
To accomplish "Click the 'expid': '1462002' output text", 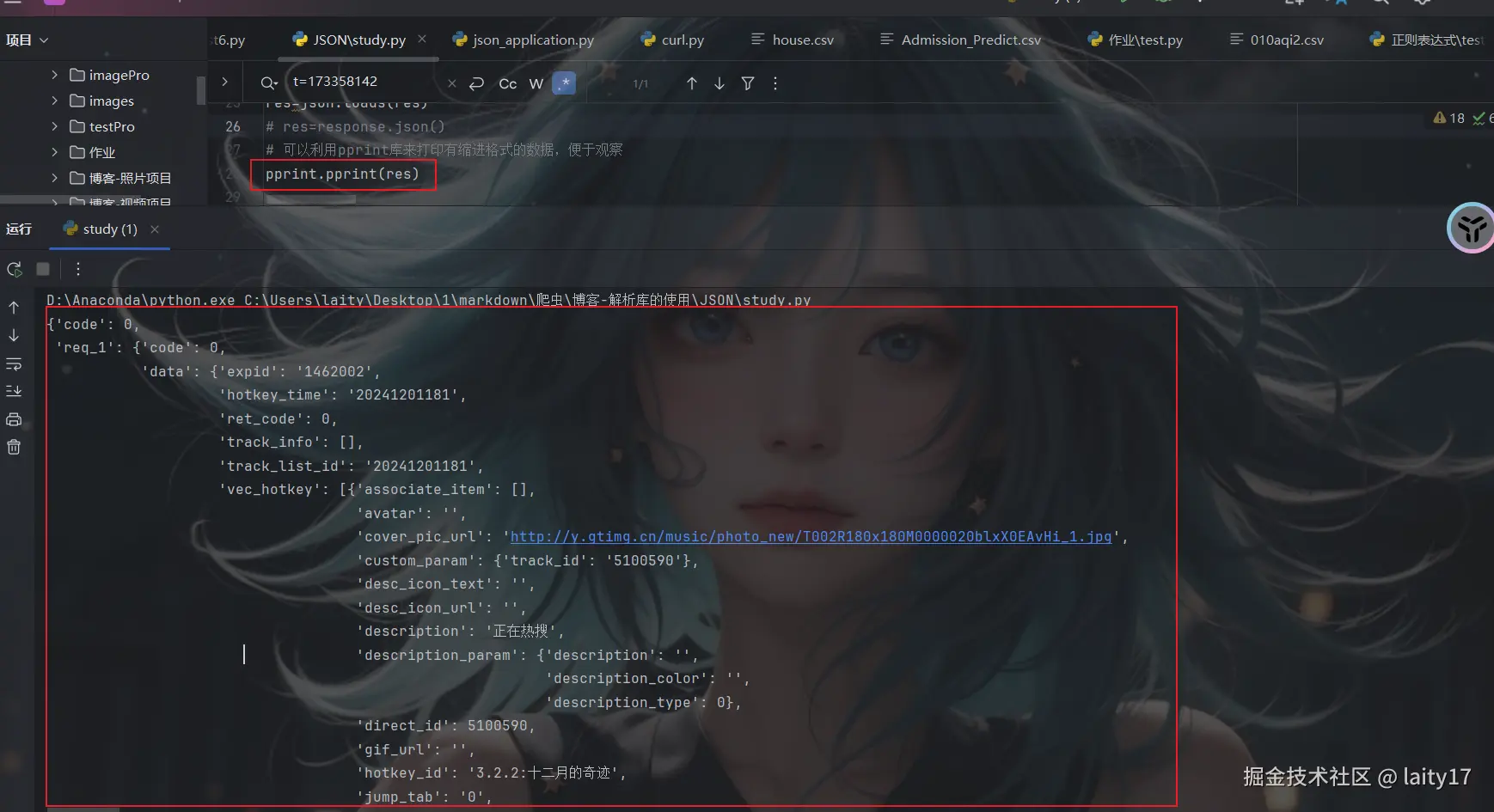I will pyautogui.click(x=299, y=371).
